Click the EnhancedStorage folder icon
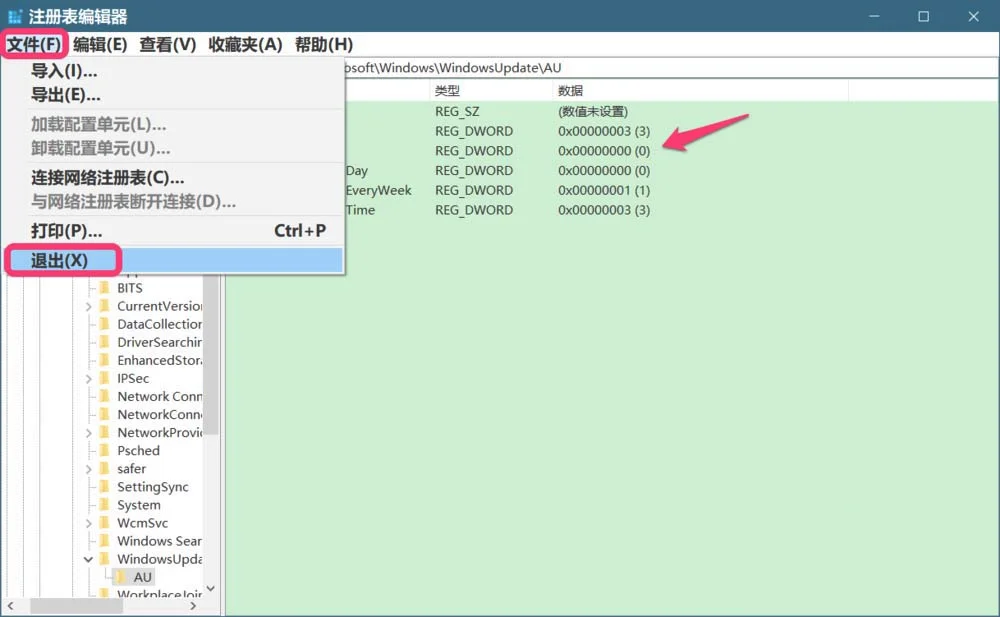The height and width of the screenshot is (617, 1000). pos(105,360)
